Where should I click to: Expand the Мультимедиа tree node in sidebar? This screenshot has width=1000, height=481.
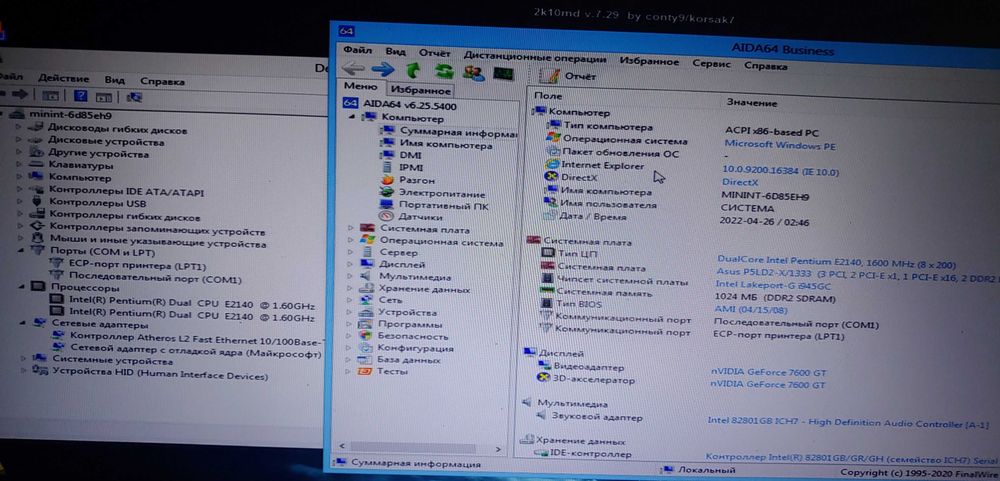pyautogui.click(x=351, y=276)
